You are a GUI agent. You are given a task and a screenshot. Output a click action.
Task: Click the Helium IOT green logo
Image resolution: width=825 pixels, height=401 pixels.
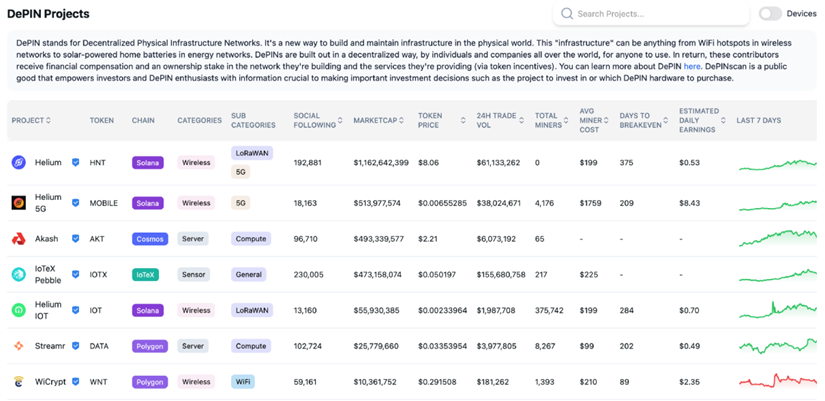pos(18,310)
